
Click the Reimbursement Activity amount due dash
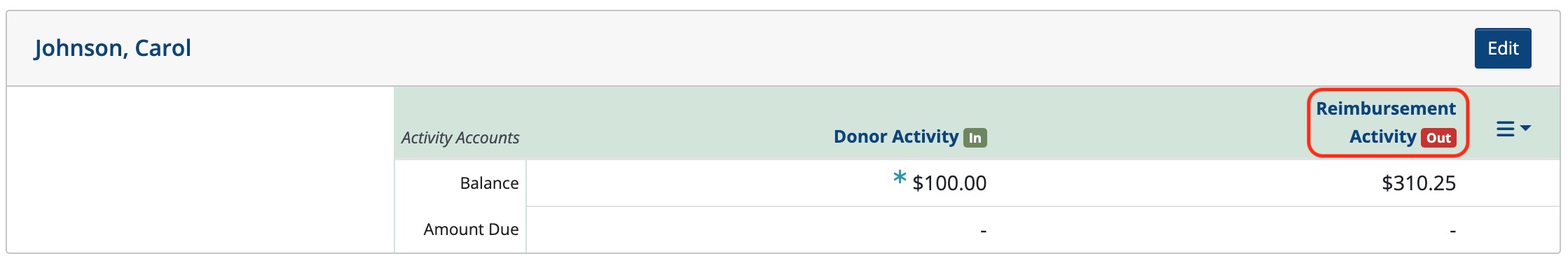[x=1452, y=230]
